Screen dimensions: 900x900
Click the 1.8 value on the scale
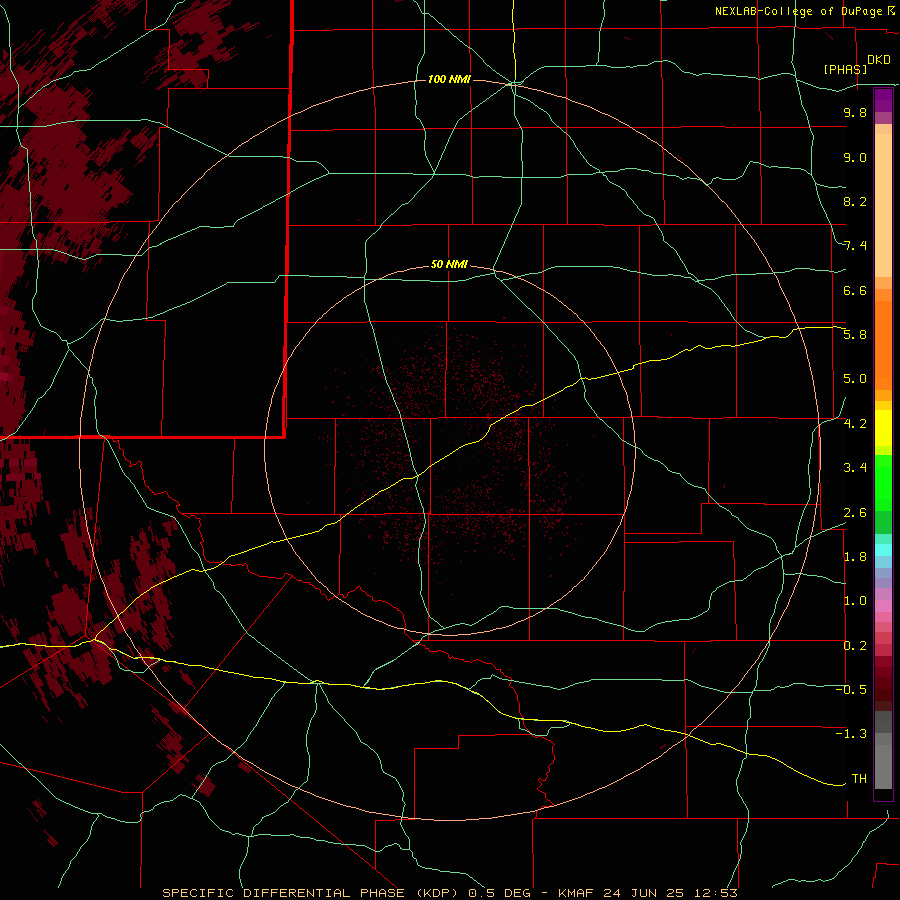pyautogui.click(x=855, y=557)
